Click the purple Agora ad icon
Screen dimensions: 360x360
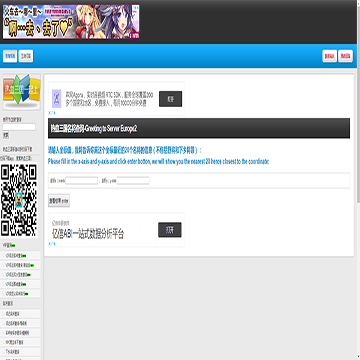pos(57,99)
